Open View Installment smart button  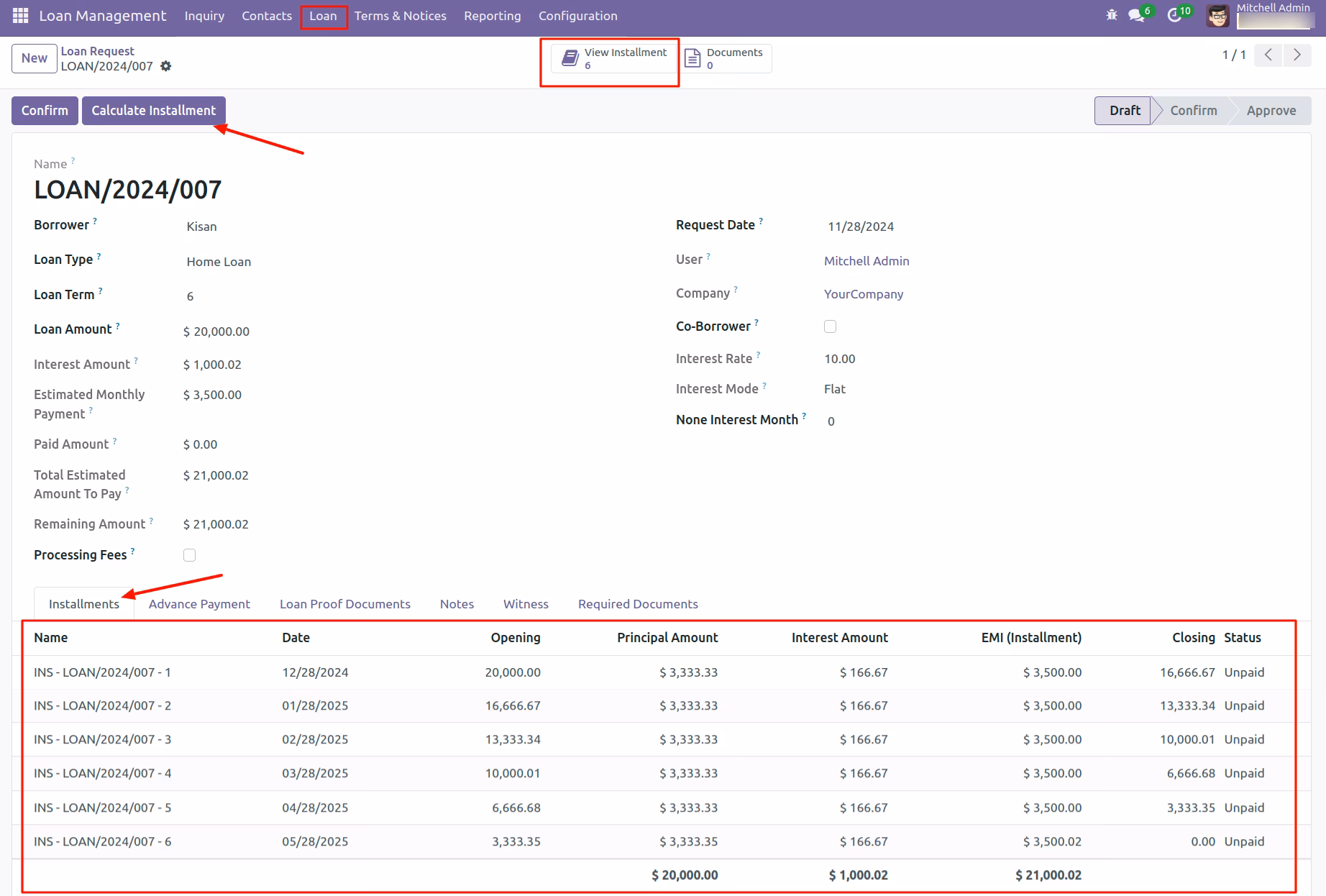(615, 58)
